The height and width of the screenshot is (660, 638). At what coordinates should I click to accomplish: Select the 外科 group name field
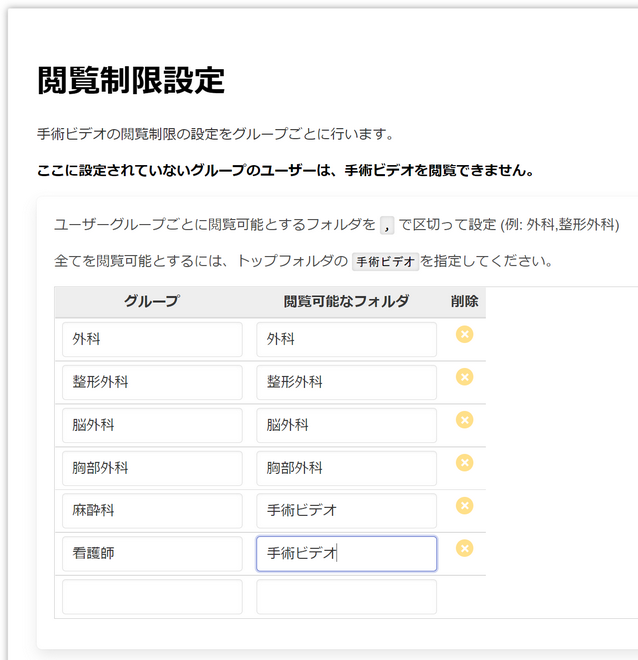tap(152, 339)
